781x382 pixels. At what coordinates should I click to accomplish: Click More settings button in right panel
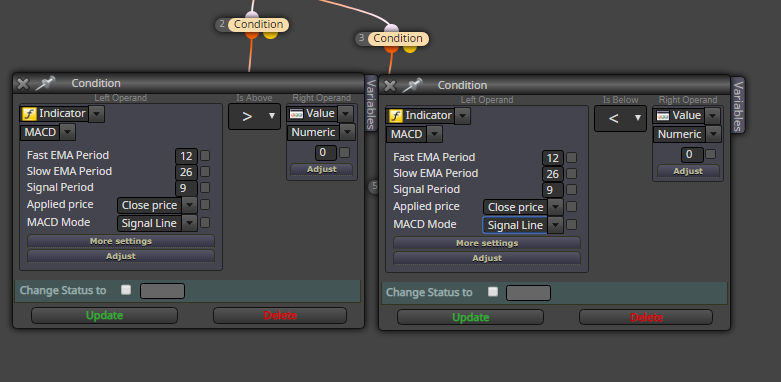coord(487,243)
